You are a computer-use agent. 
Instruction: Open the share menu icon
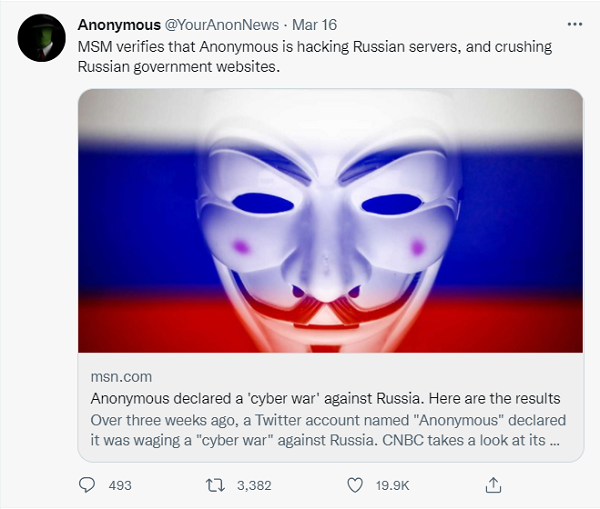click(x=492, y=485)
